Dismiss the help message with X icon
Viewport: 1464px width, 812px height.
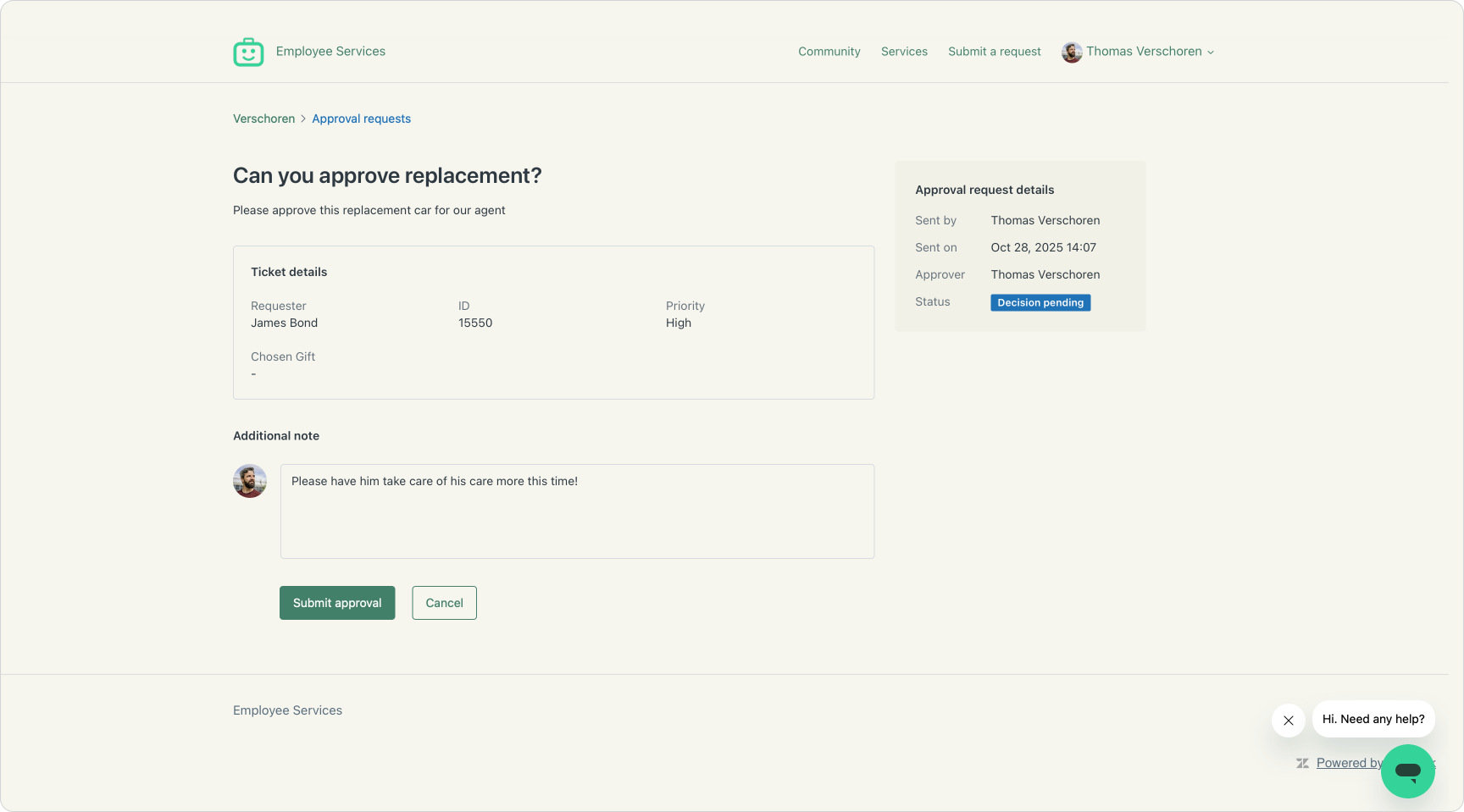click(x=1288, y=721)
